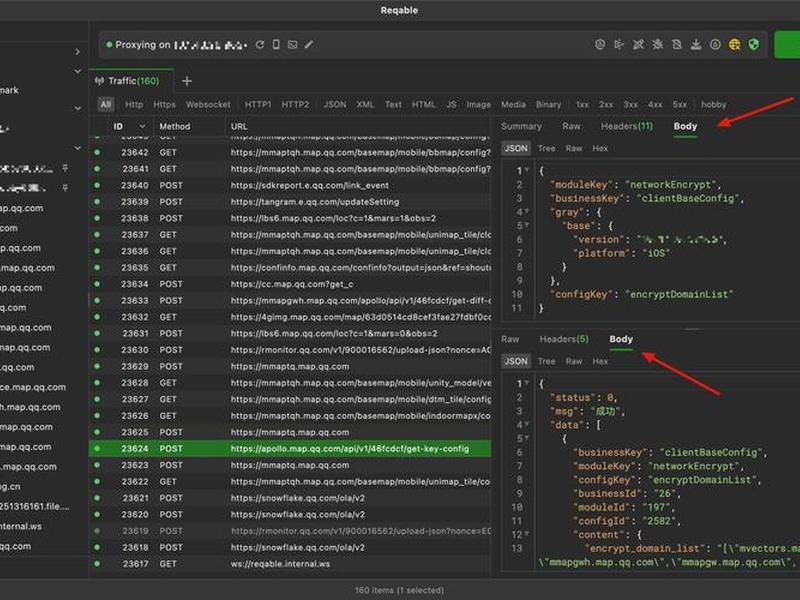Open the request Headers(11) tab

627,126
